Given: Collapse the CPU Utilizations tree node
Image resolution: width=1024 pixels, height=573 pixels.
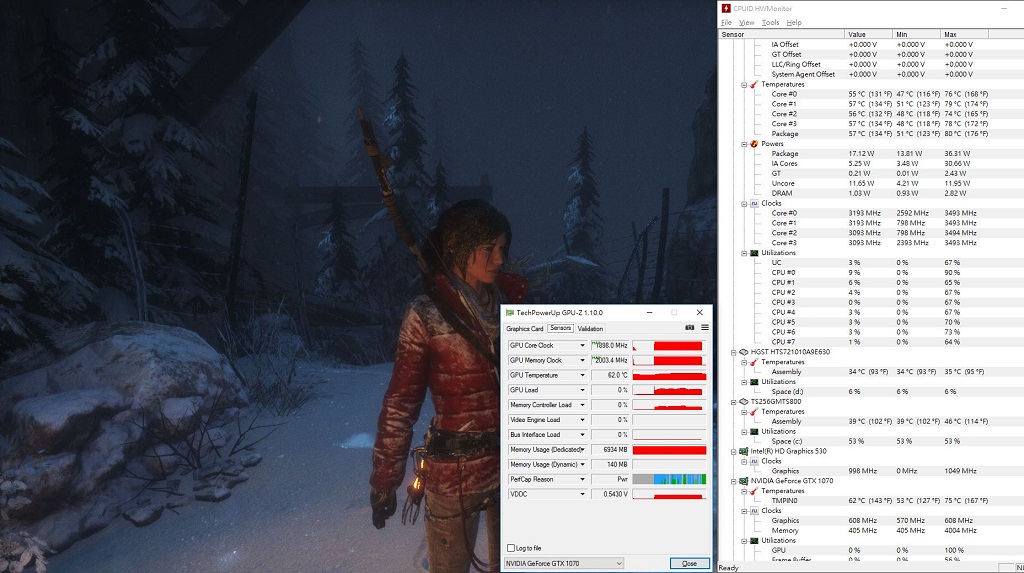Looking at the screenshot, I should 744,254.
